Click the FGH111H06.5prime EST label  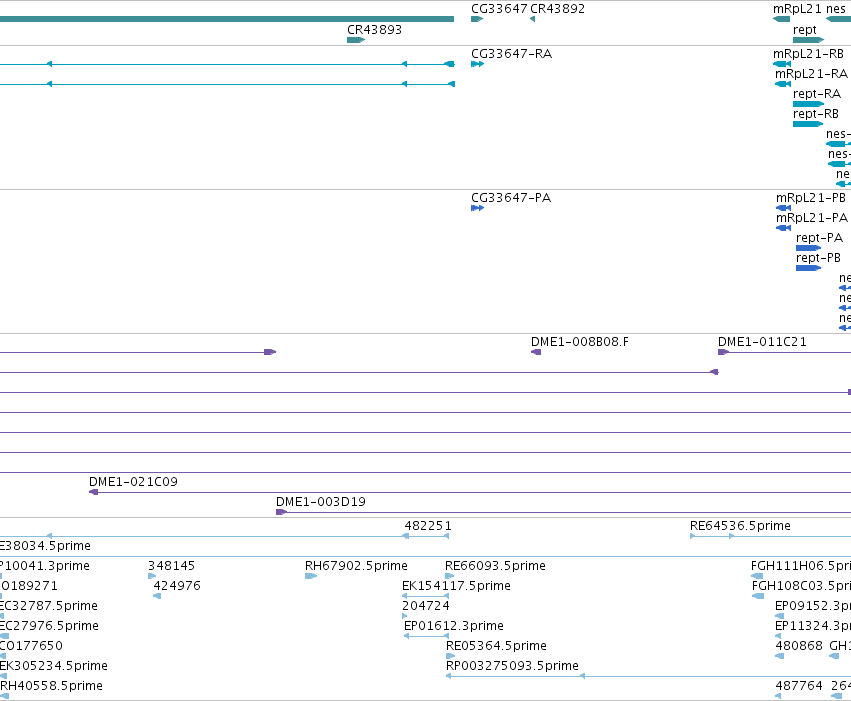(801, 566)
